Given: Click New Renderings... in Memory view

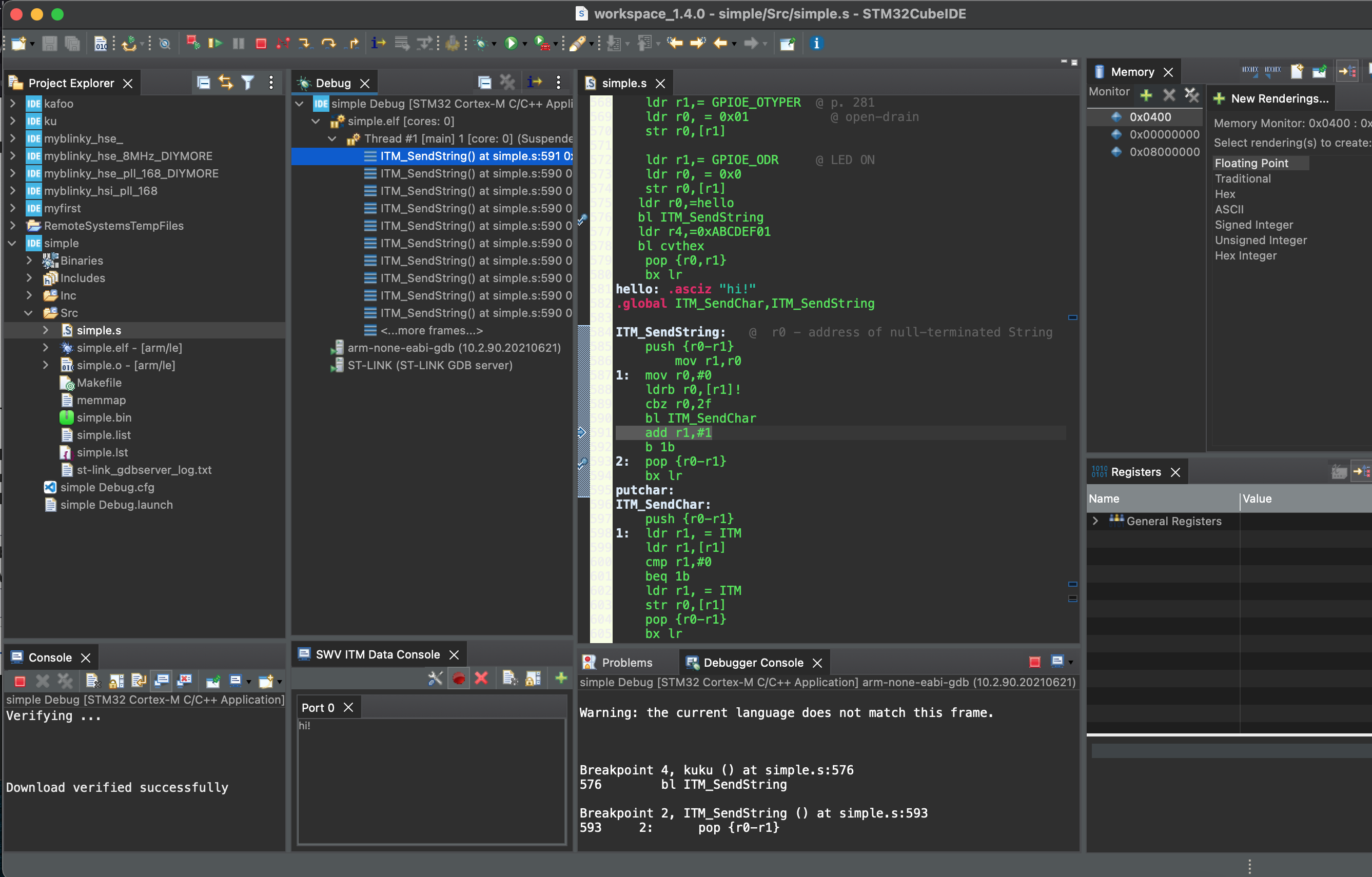Looking at the screenshot, I should (1272, 98).
